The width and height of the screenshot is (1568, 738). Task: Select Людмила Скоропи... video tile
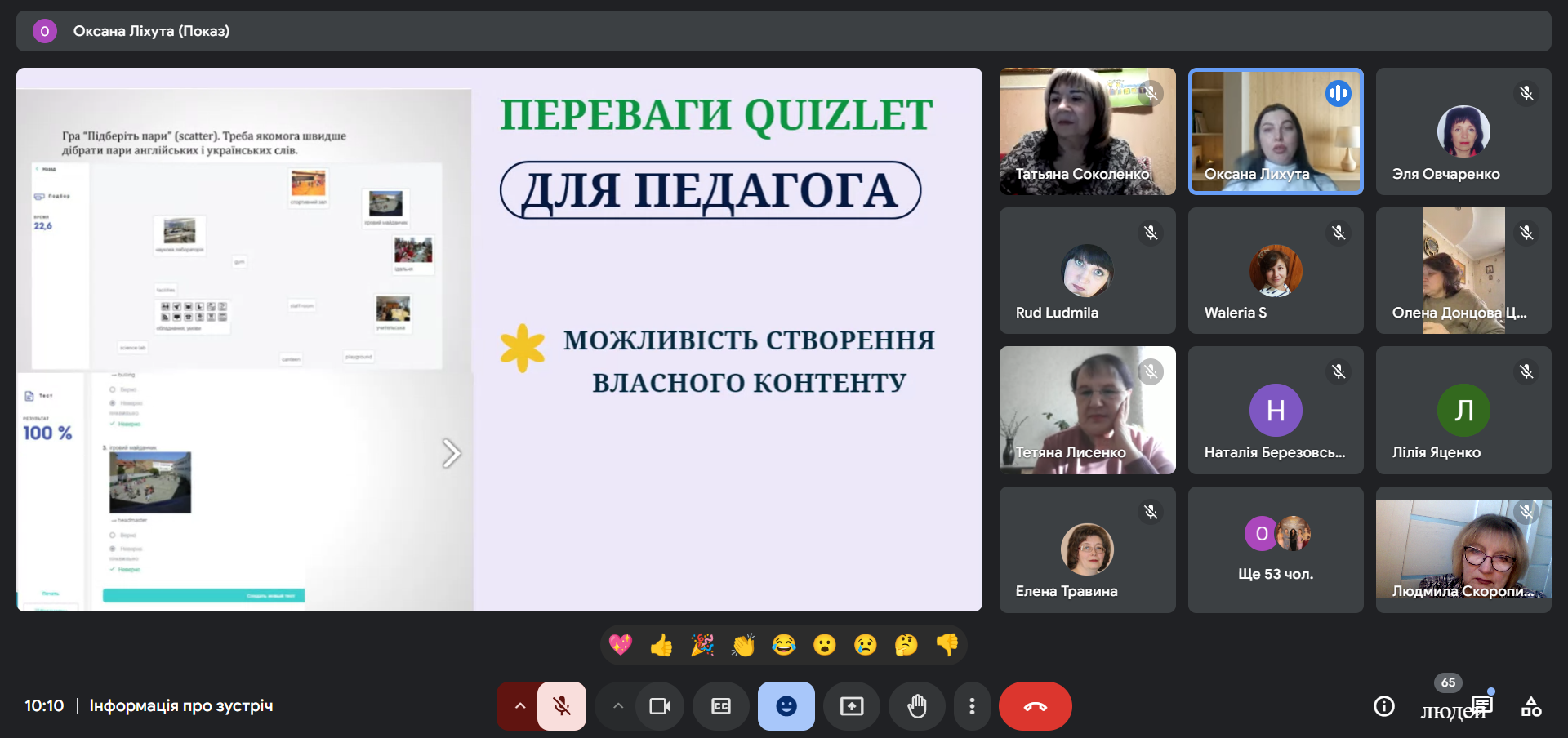pos(1463,549)
